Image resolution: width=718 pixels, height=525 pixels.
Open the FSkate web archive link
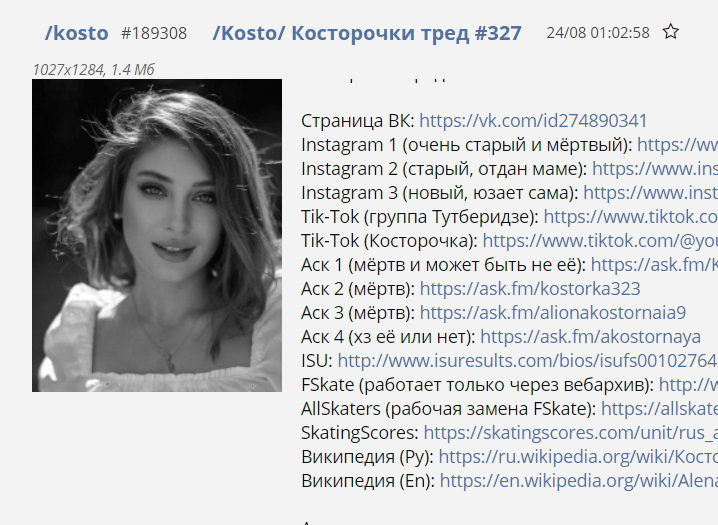[x=688, y=384]
